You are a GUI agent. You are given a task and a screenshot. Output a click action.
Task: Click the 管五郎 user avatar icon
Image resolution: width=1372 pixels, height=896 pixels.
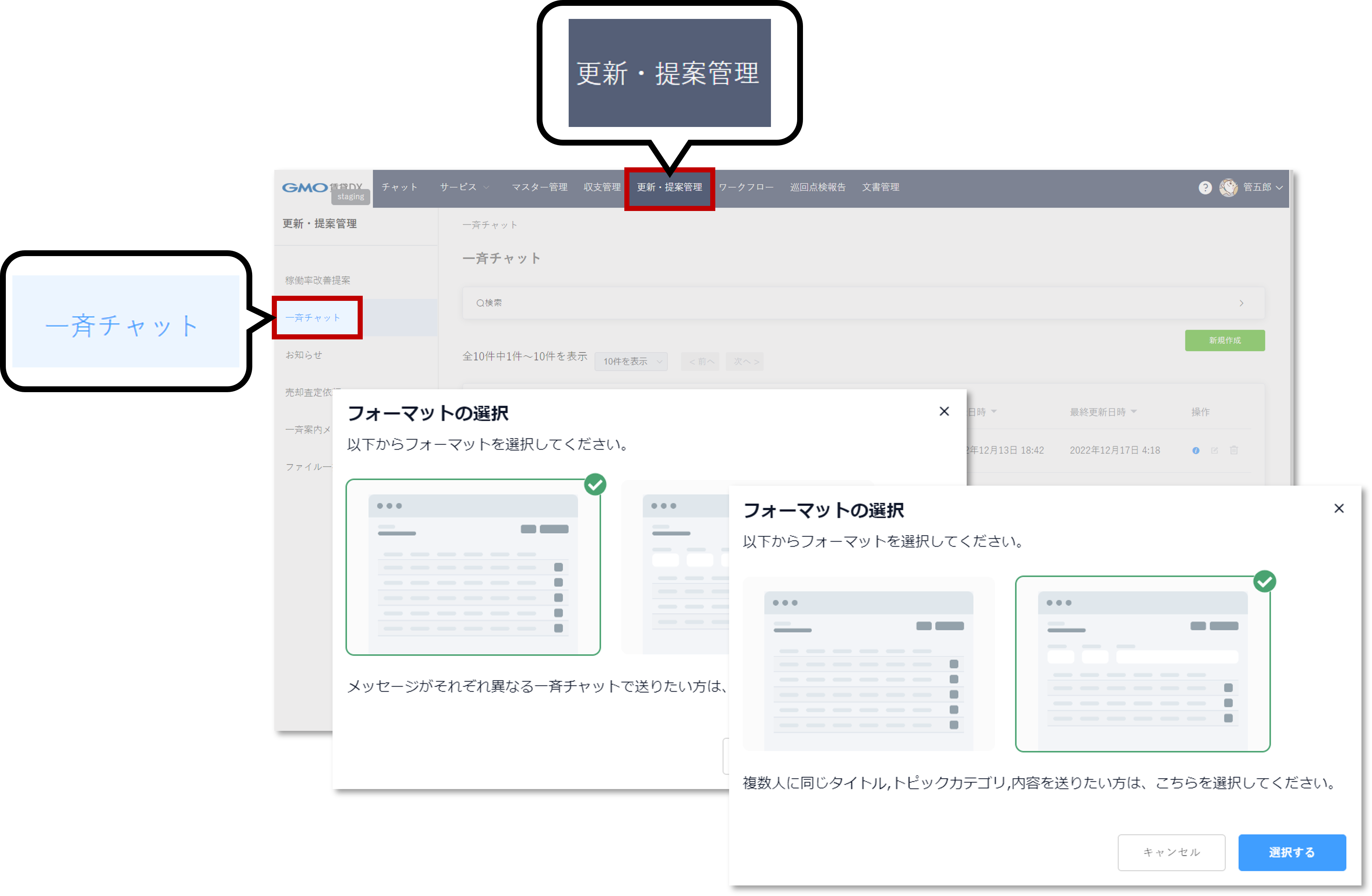click(1228, 187)
